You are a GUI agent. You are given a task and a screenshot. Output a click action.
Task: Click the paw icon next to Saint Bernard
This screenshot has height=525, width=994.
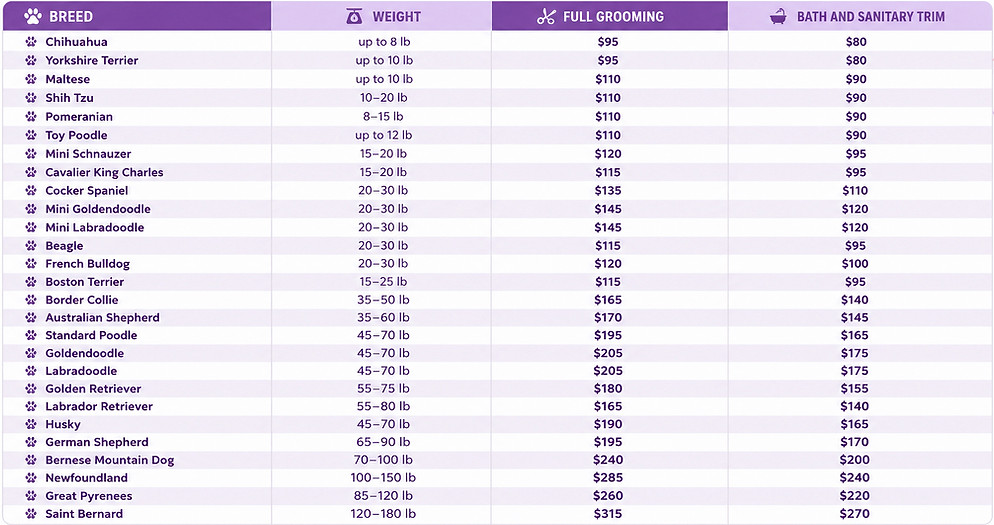[x=31, y=514]
